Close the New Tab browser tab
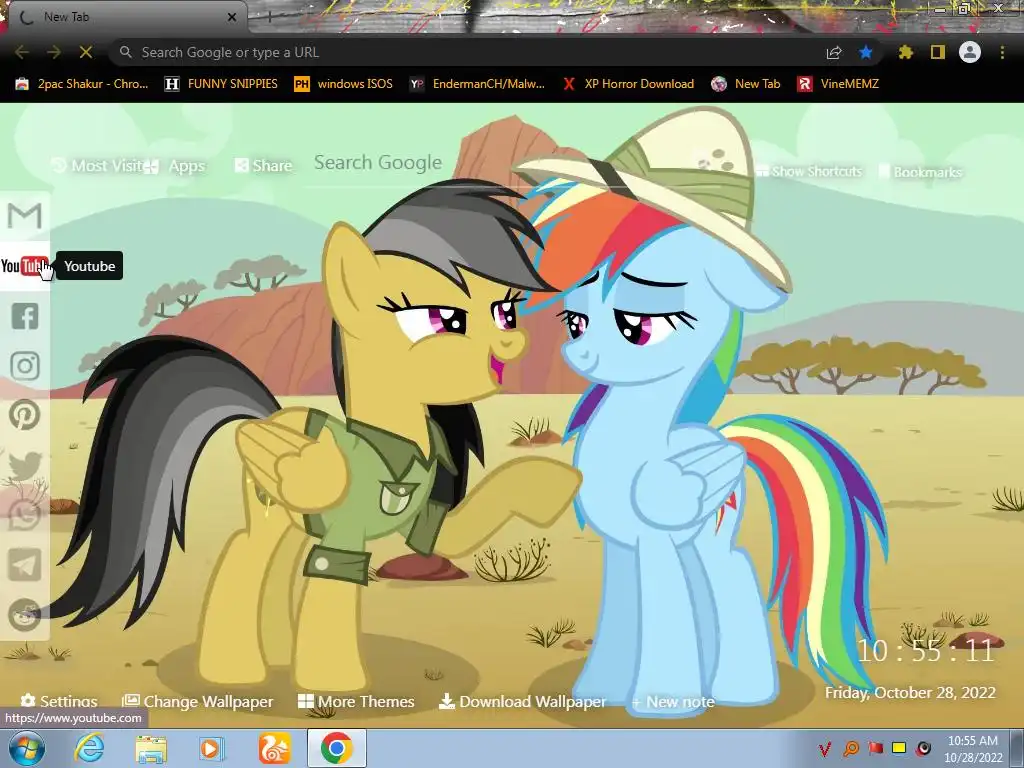The height and width of the screenshot is (768, 1024). click(x=232, y=18)
